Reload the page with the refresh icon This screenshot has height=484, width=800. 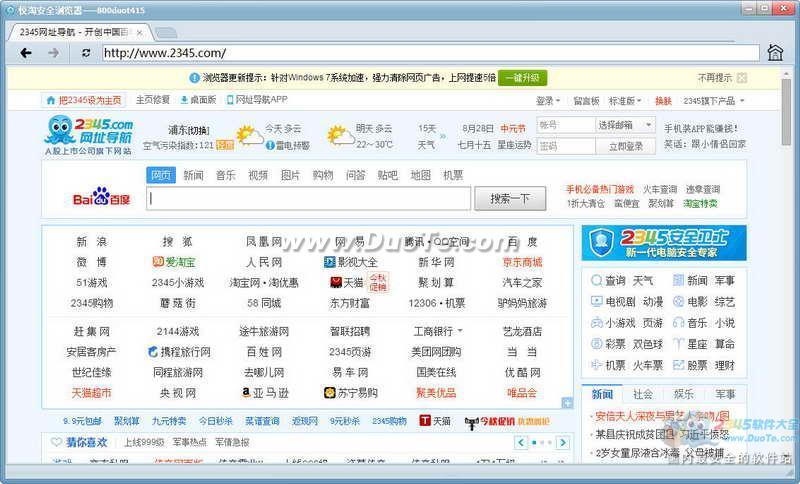pyautogui.click(x=86, y=53)
